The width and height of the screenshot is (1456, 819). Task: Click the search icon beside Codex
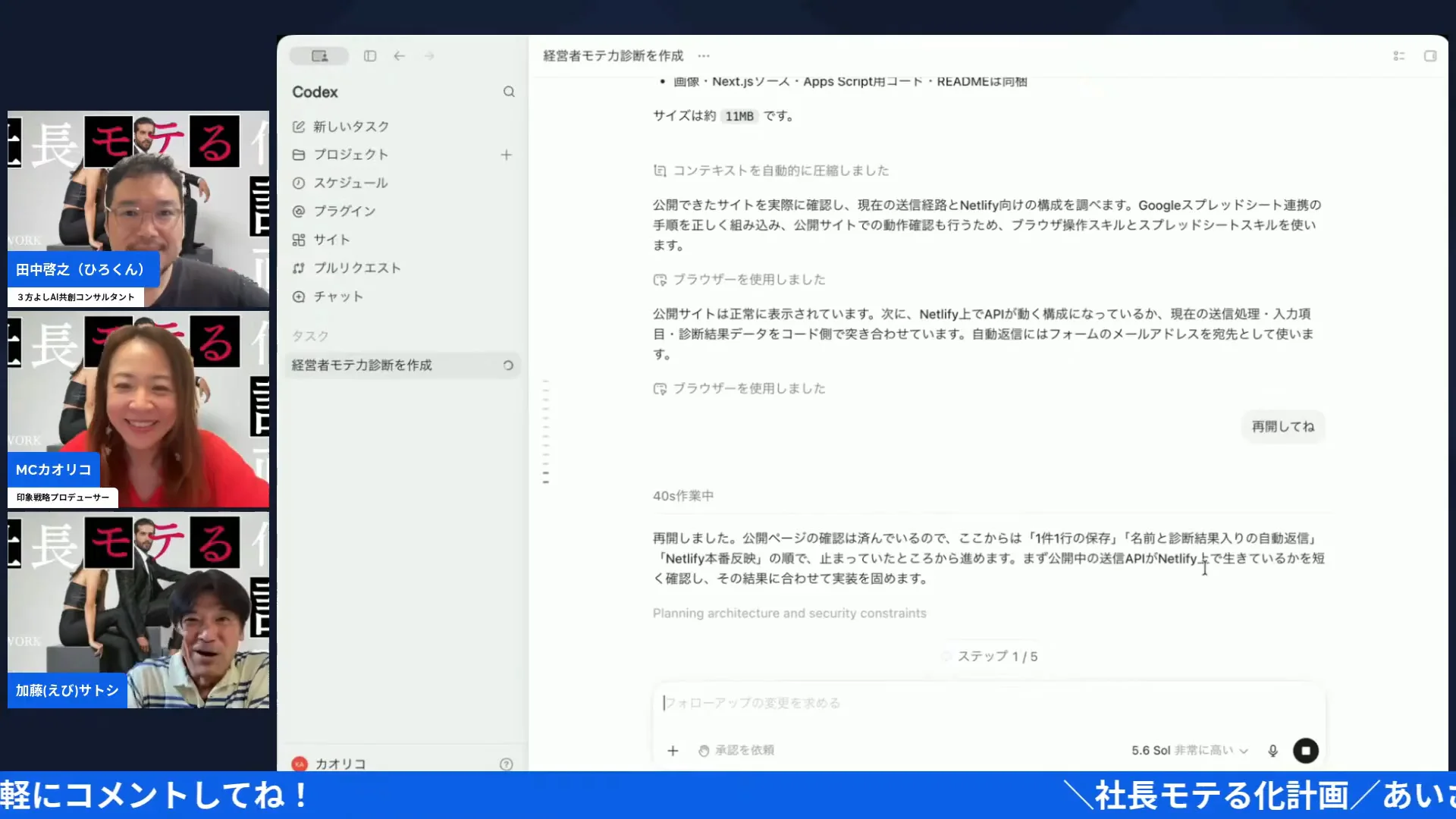pos(509,92)
